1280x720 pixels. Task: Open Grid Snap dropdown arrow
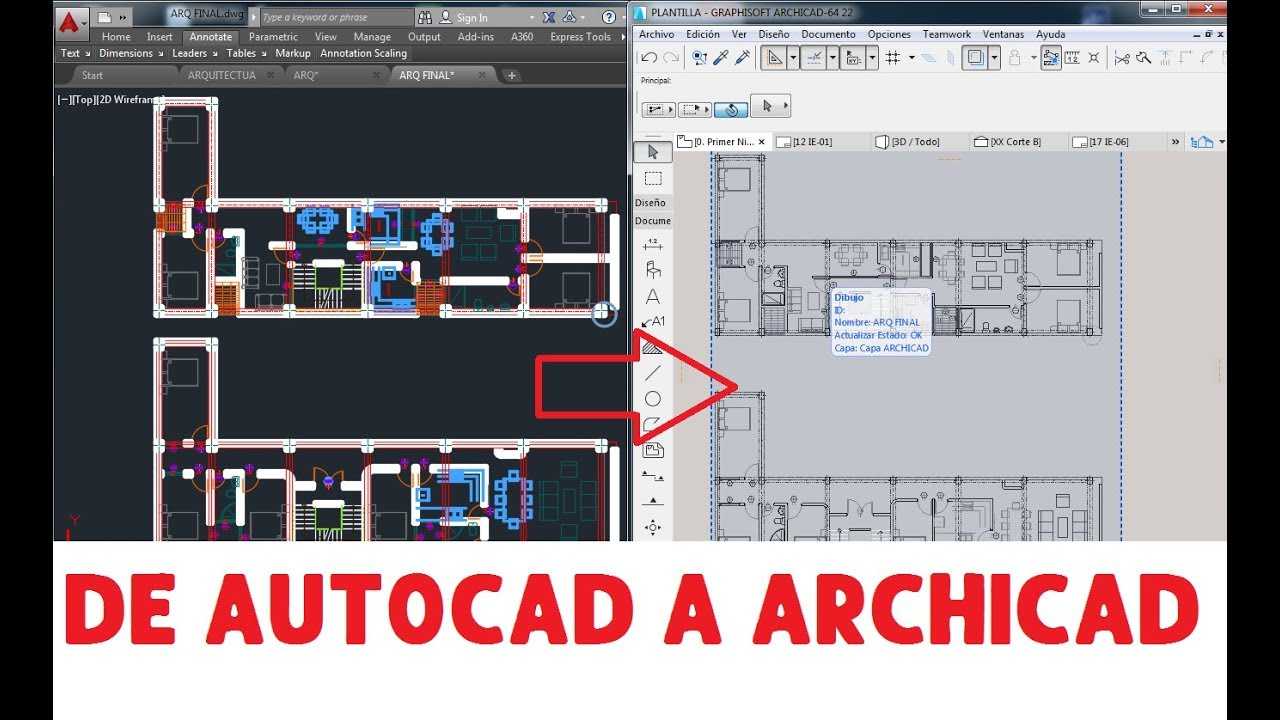[x=912, y=58]
